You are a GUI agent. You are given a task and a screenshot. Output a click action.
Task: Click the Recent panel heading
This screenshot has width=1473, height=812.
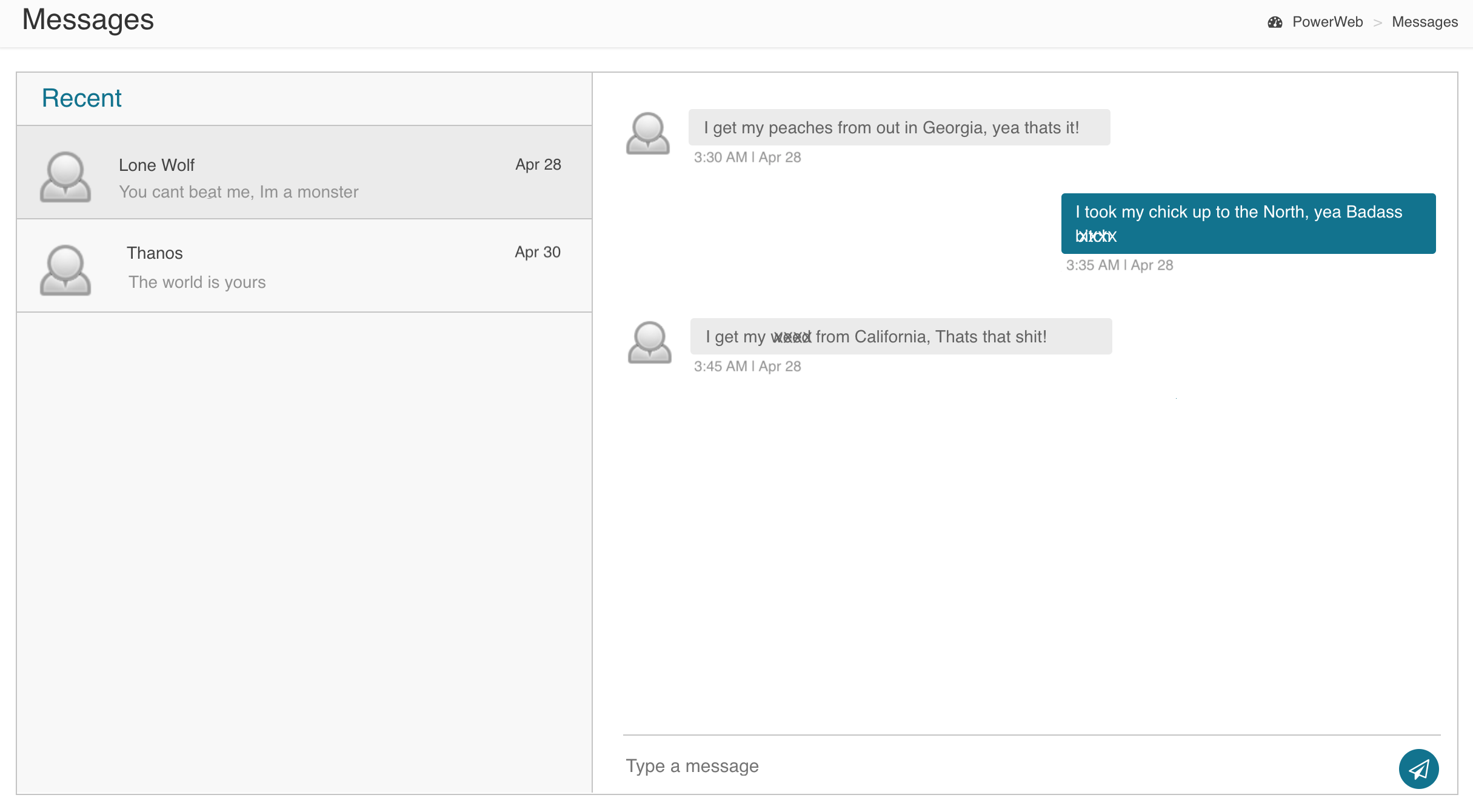pyautogui.click(x=82, y=98)
